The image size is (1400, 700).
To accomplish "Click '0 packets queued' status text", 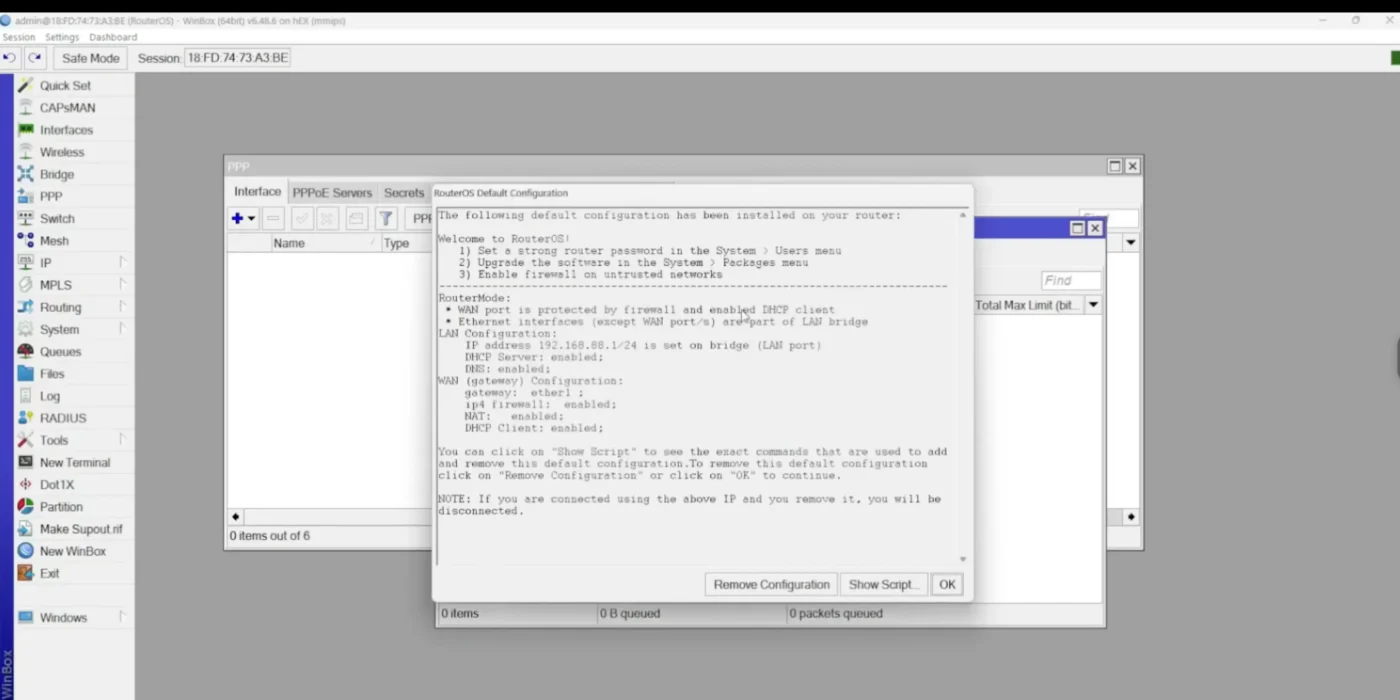I will coord(836,614).
